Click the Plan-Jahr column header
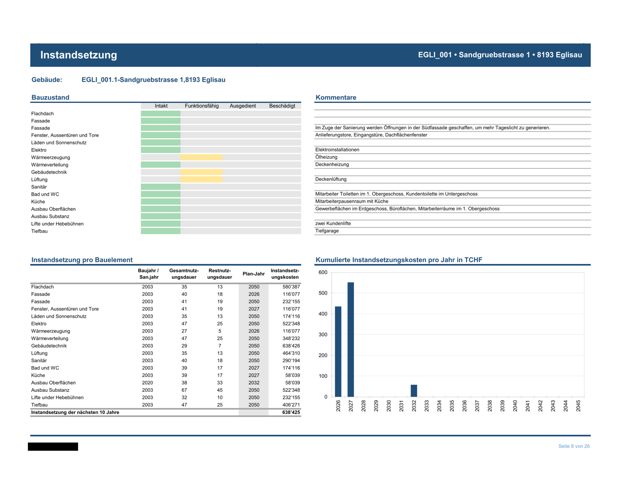The width and height of the screenshot is (640, 495). [253, 274]
